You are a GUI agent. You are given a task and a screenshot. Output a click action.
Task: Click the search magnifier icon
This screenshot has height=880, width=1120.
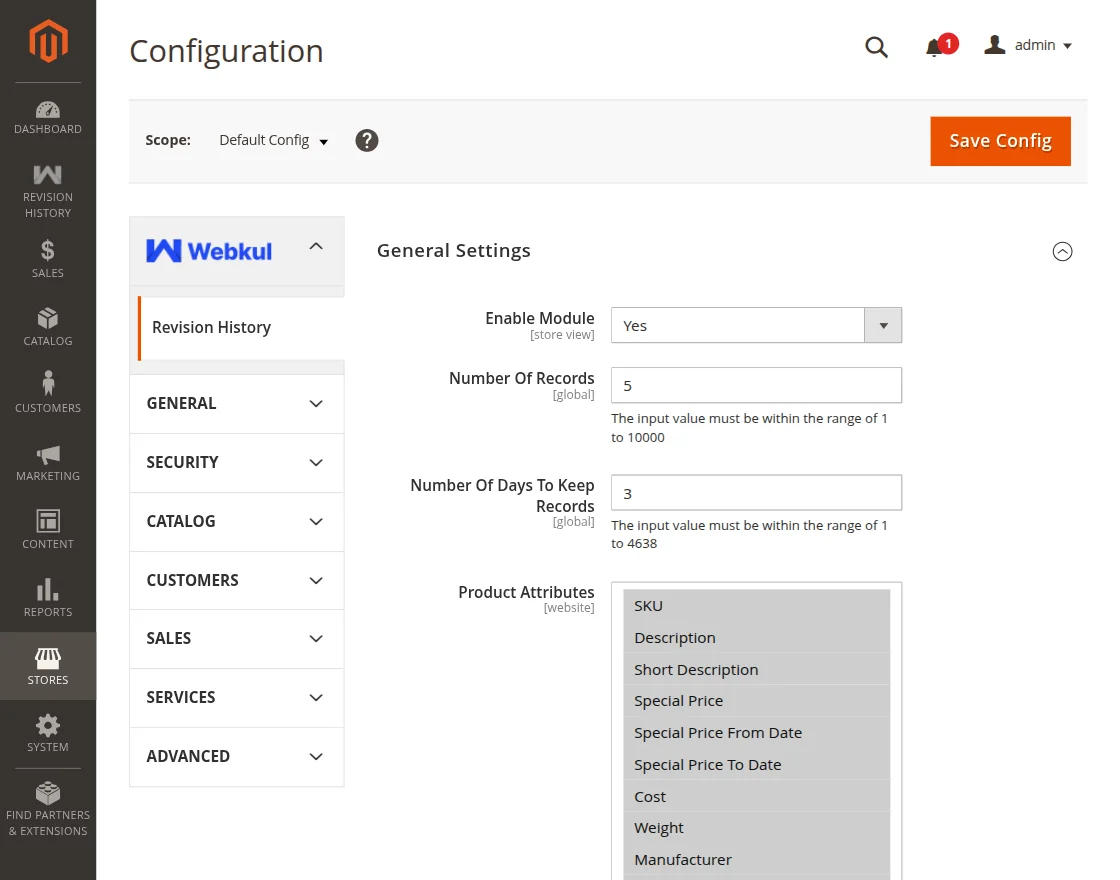(876, 47)
